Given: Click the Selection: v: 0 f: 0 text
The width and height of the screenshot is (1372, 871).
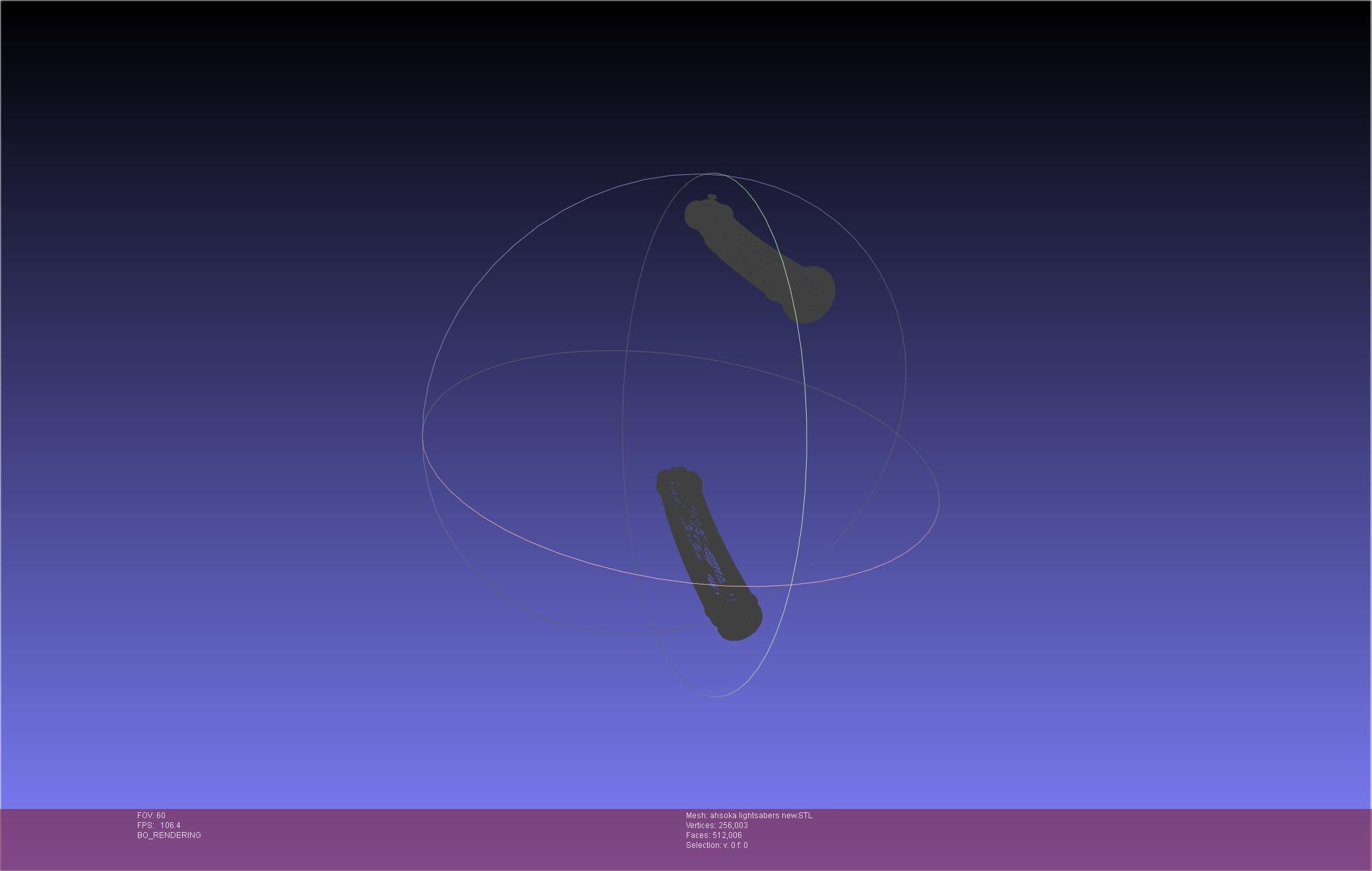Looking at the screenshot, I should [x=716, y=845].
